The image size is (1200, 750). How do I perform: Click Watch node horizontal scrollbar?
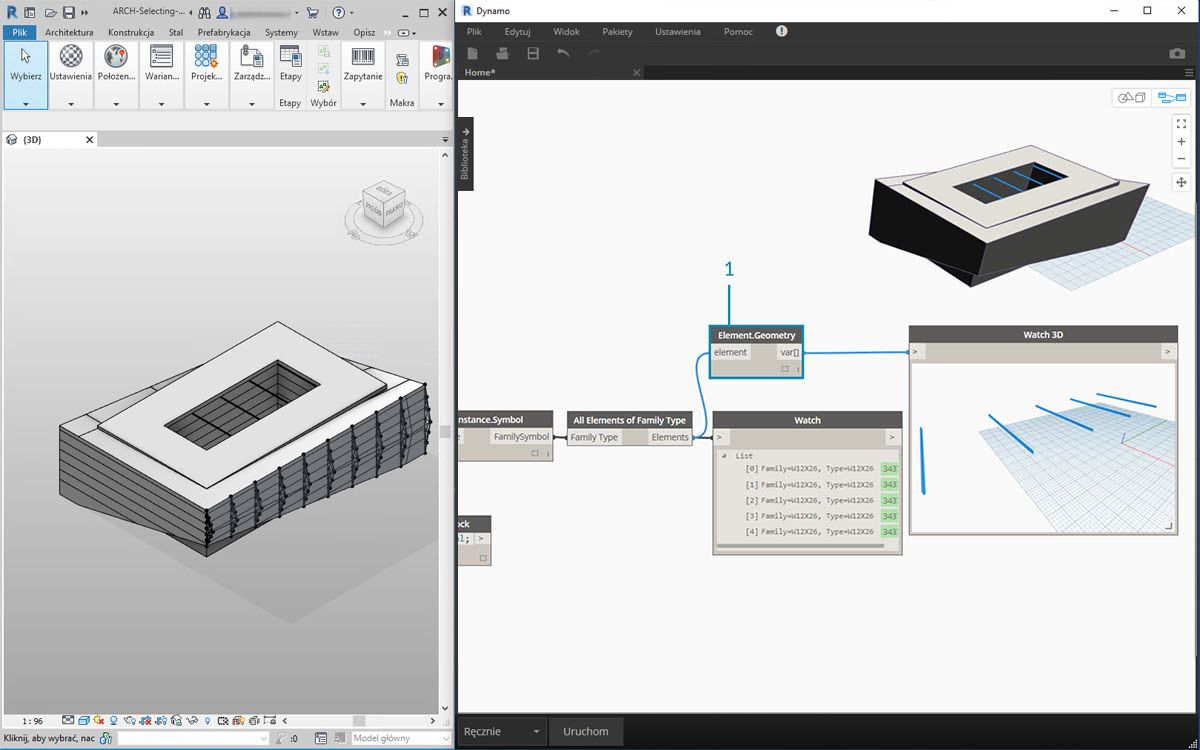801,546
